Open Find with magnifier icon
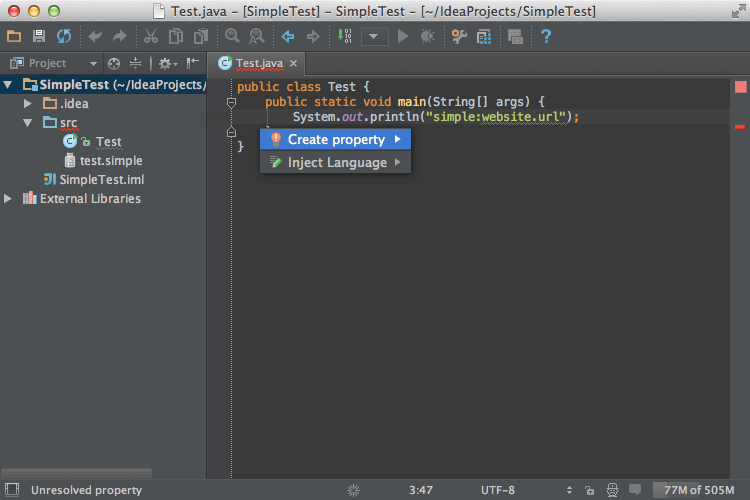The image size is (750, 500). pyautogui.click(x=232, y=36)
